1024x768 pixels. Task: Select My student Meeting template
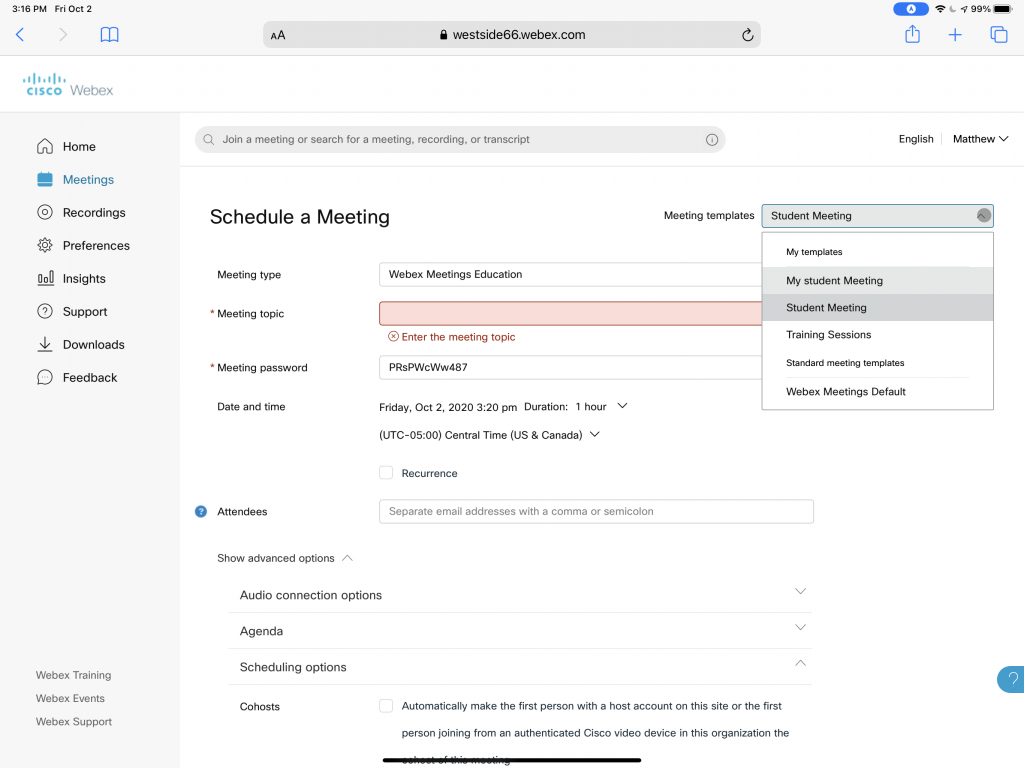(x=877, y=281)
